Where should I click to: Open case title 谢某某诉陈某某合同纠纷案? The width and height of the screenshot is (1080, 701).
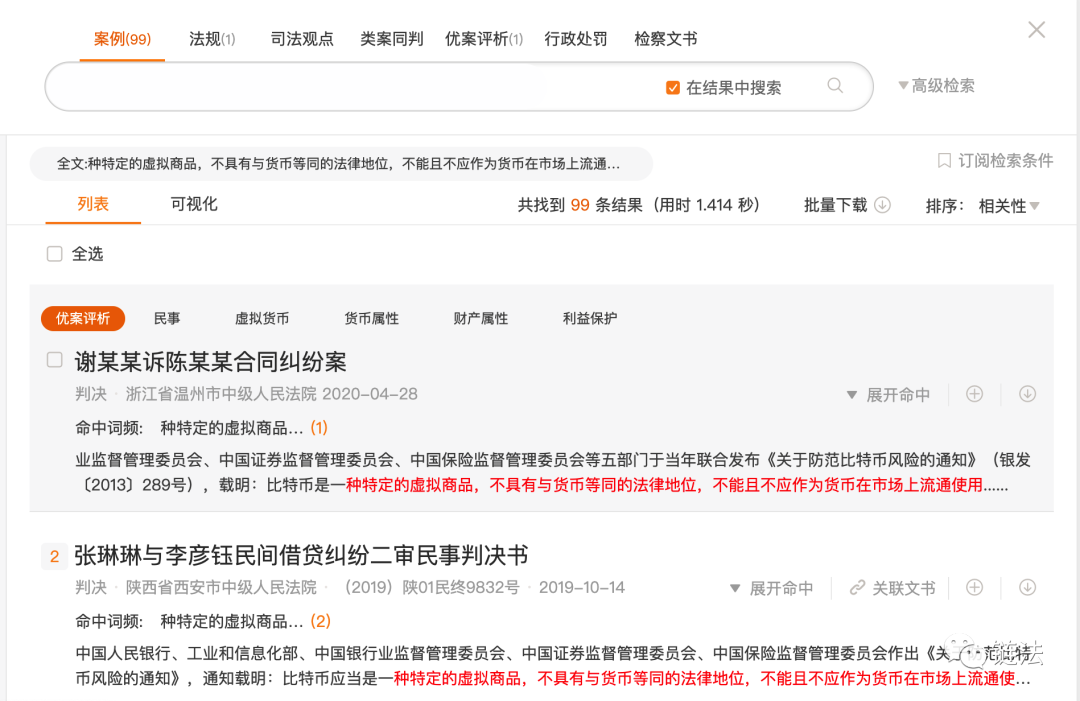click(210, 361)
